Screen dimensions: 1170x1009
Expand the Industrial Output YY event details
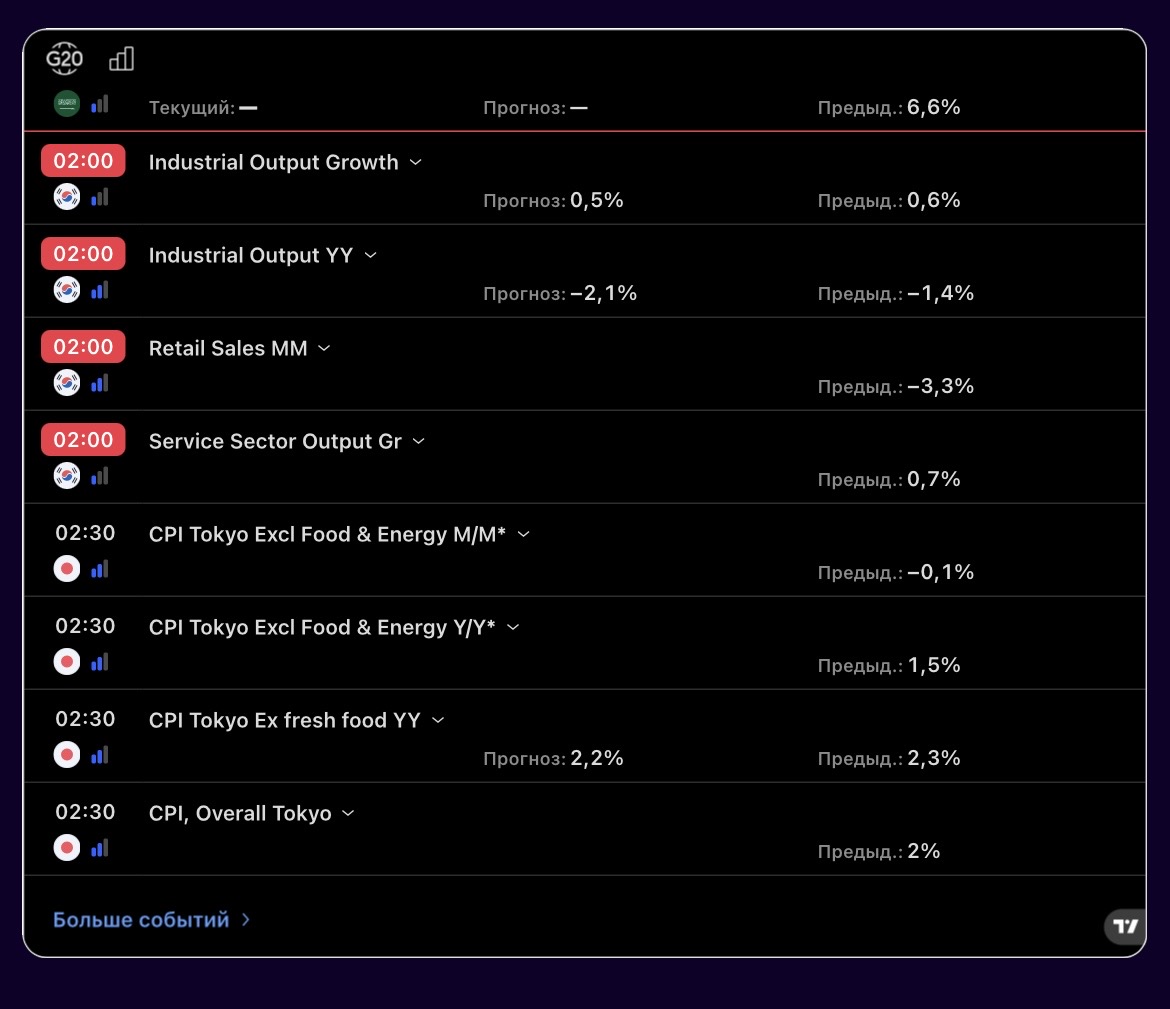click(x=371, y=255)
